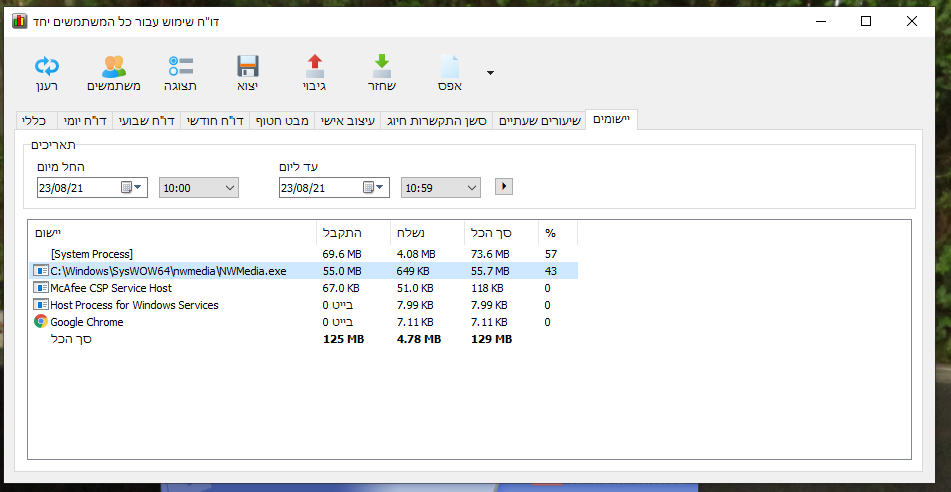Click the 55.0 MB received value

(x=341, y=271)
